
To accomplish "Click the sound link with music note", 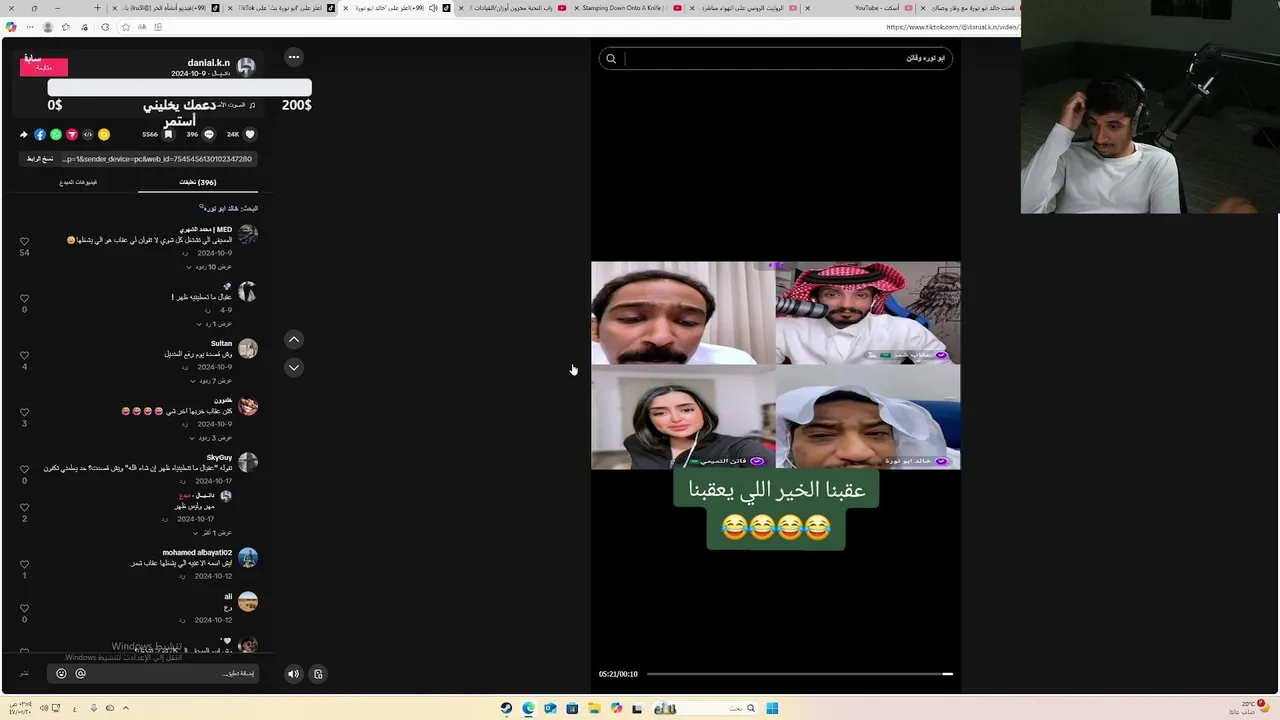I will 236,104.
